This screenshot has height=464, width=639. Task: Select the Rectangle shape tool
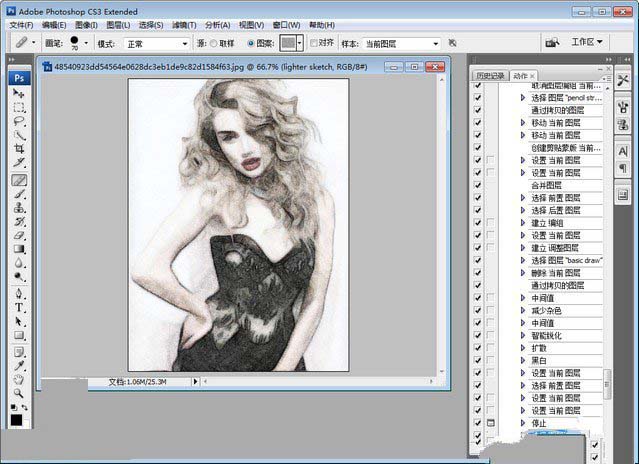coord(19,335)
